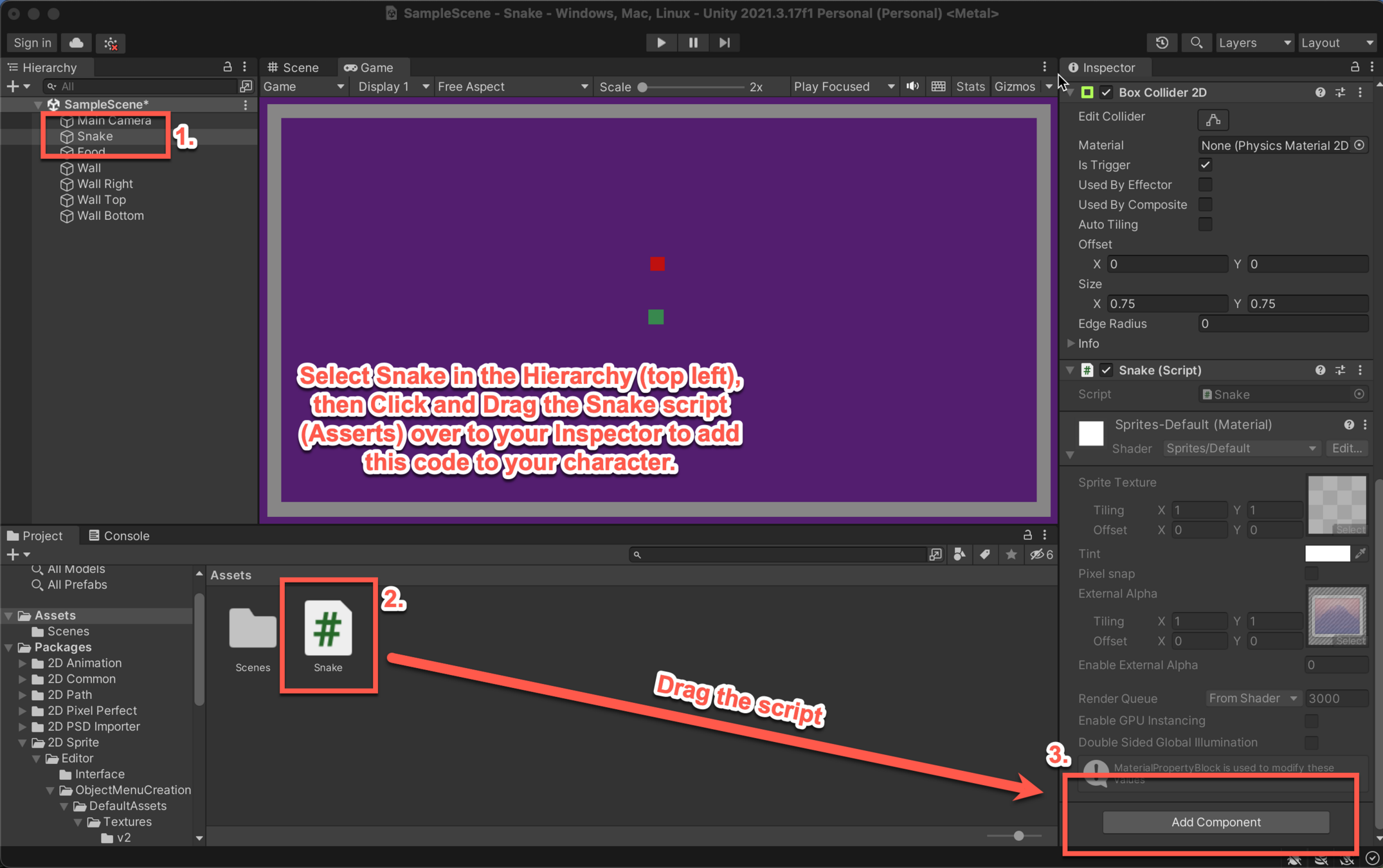1383x868 pixels.
Task: Uncheck the Is Trigger checkbox
Action: click(x=1206, y=165)
